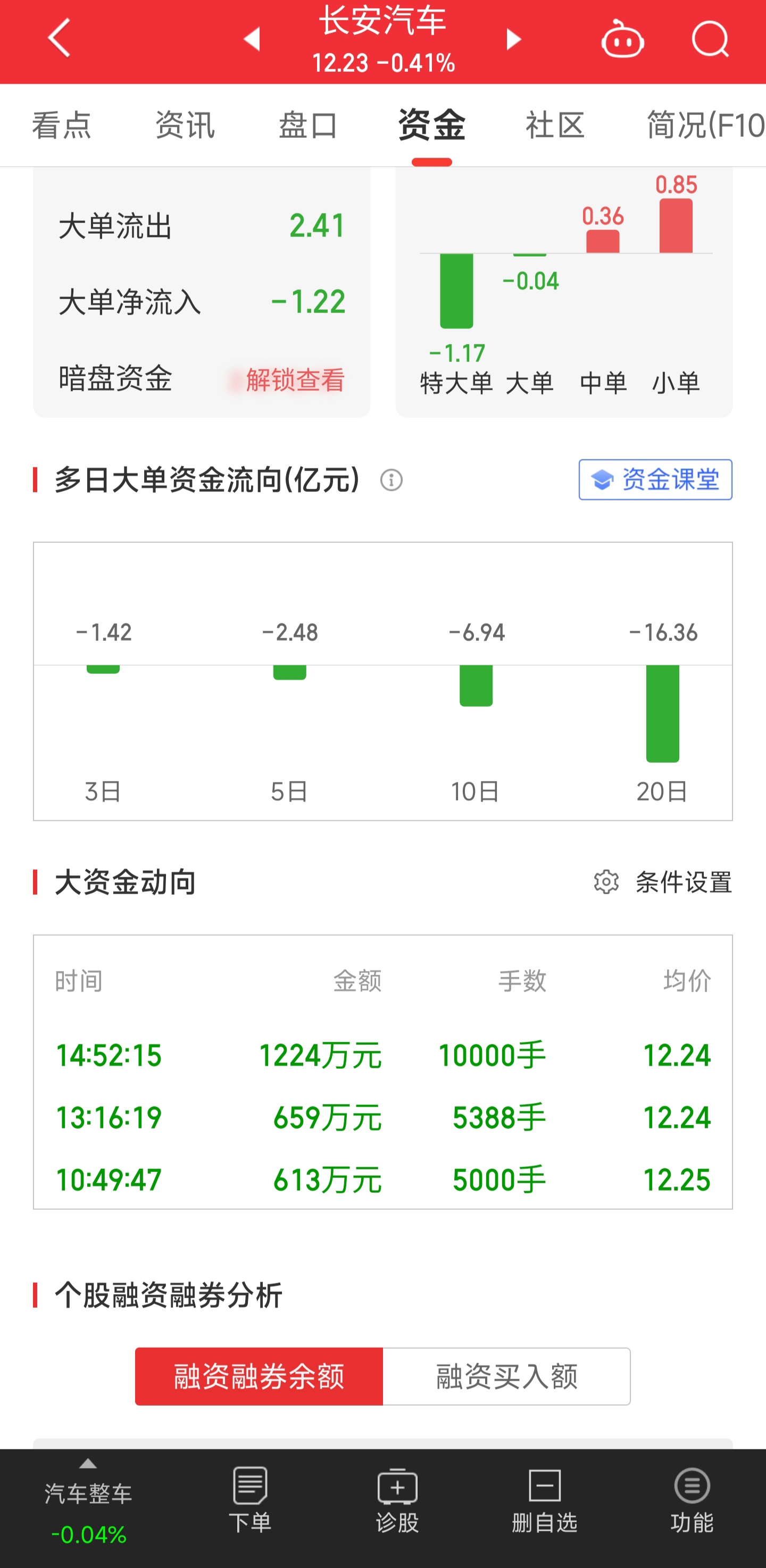
Task: Tap the 5388手 volume cell
Action: coord(499,1118)
